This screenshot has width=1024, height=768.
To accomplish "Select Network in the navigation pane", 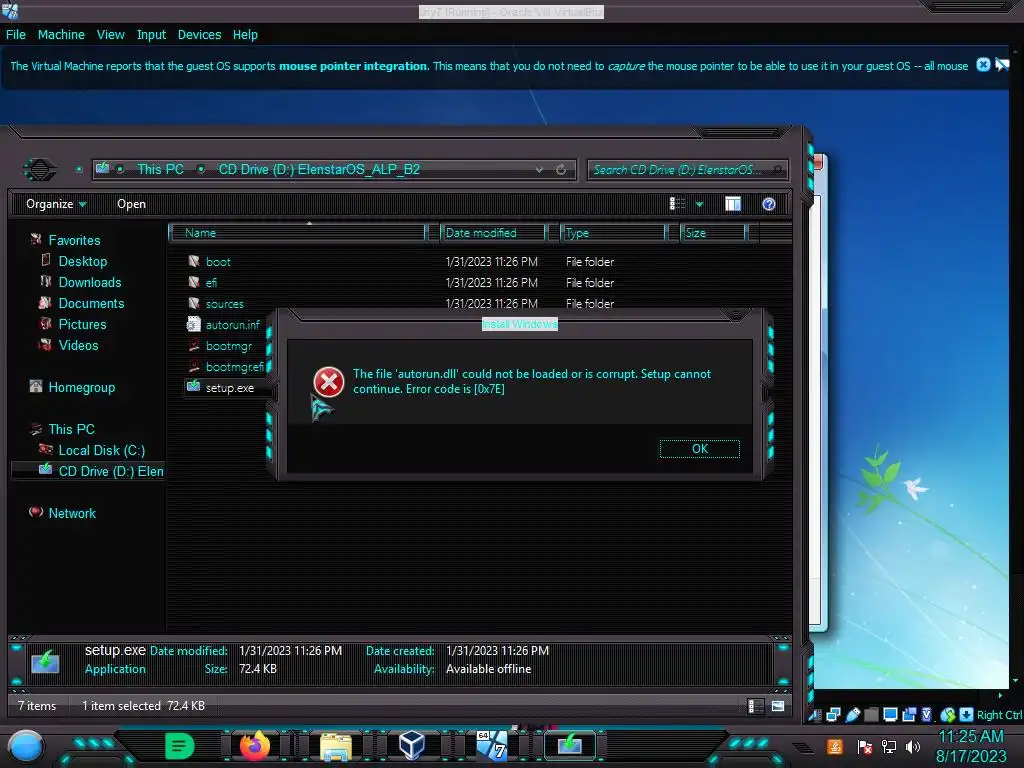I will click(72, 513).
